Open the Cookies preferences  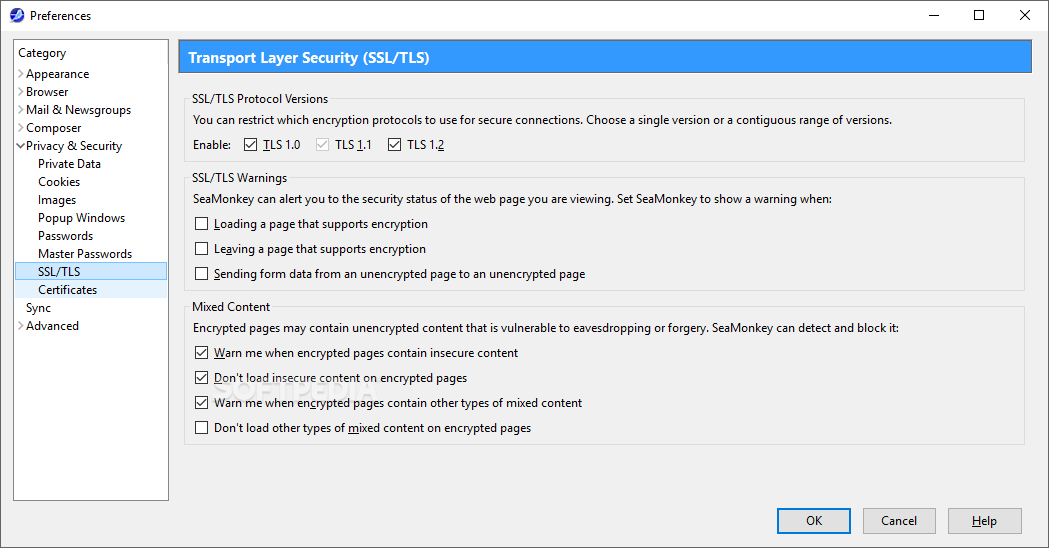click(59, 182)
